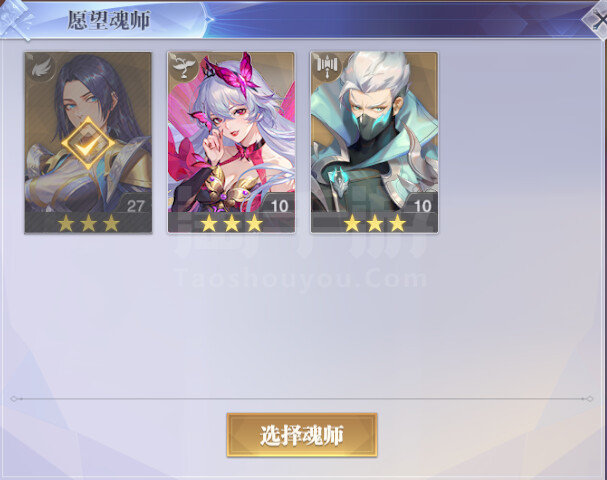Click the wing class icon on first card
Image resolution: width=607 pixels, height=480 pixels.
point(41,68)
